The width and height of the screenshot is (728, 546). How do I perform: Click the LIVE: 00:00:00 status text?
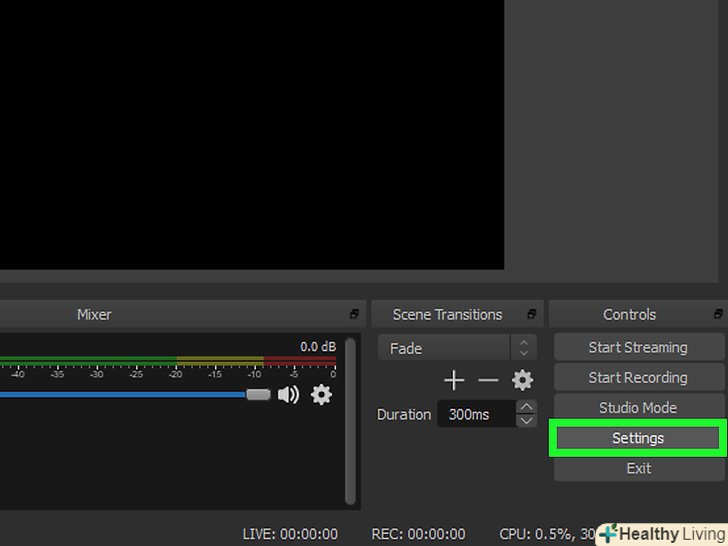[x=290, y=534]
